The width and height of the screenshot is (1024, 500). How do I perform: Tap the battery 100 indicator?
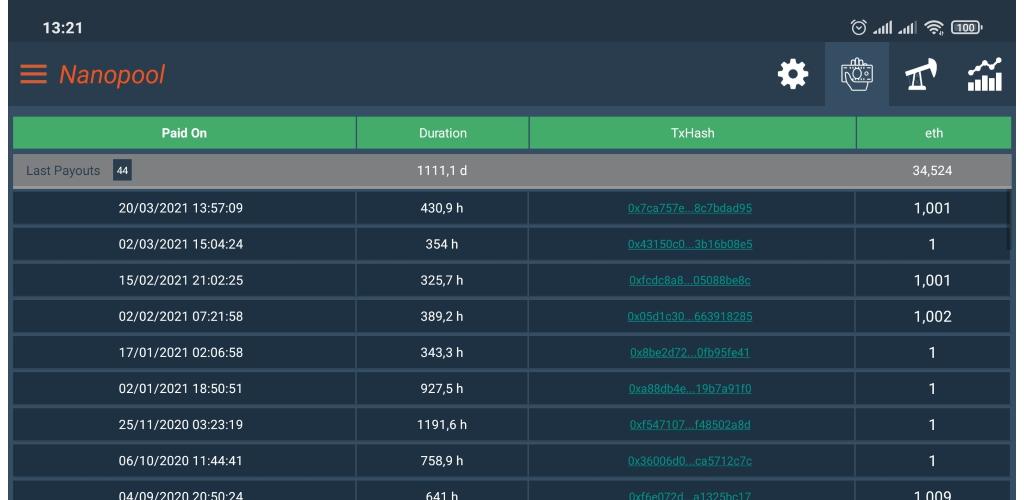click(967, 27)
